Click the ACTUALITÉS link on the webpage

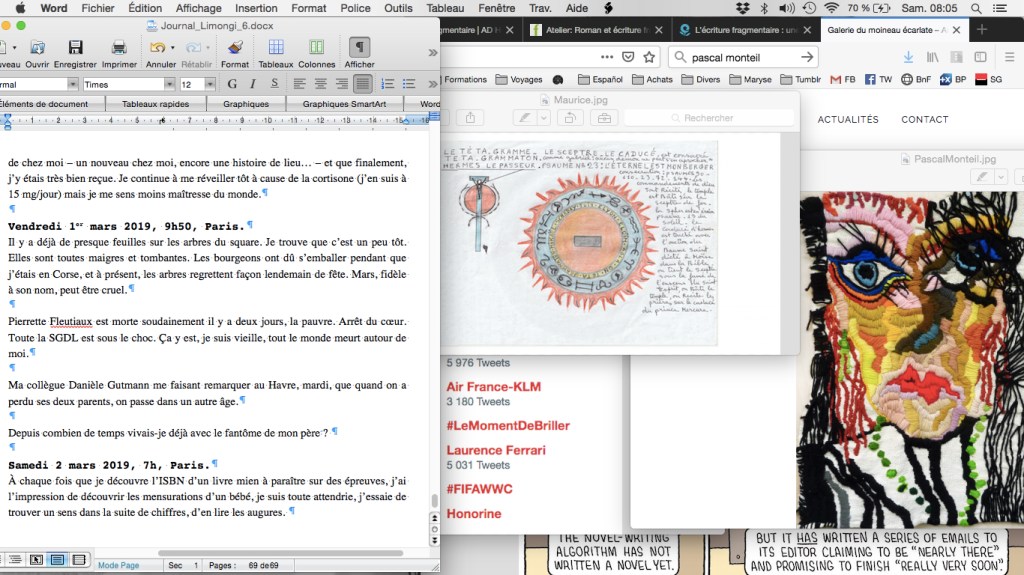[847, 120]
